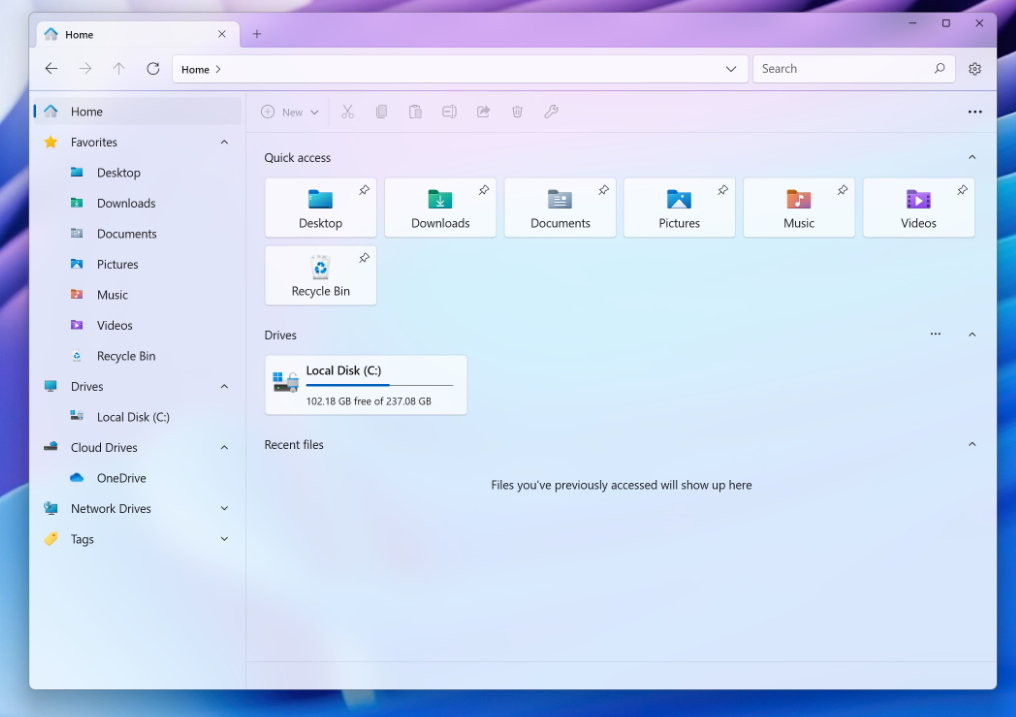Collapse the Quick access section
The width and height of the screenshot is (1016, 717).
(971, 158)
